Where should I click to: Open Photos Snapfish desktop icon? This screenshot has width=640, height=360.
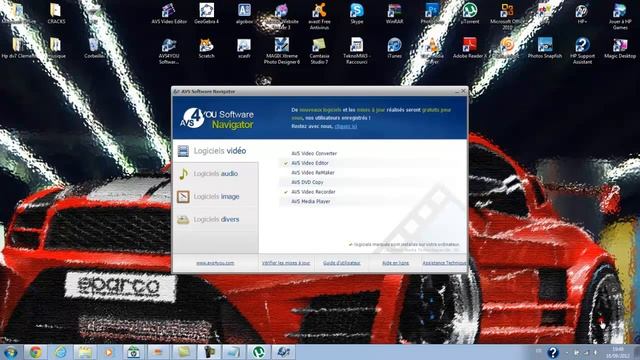point(544,48)
